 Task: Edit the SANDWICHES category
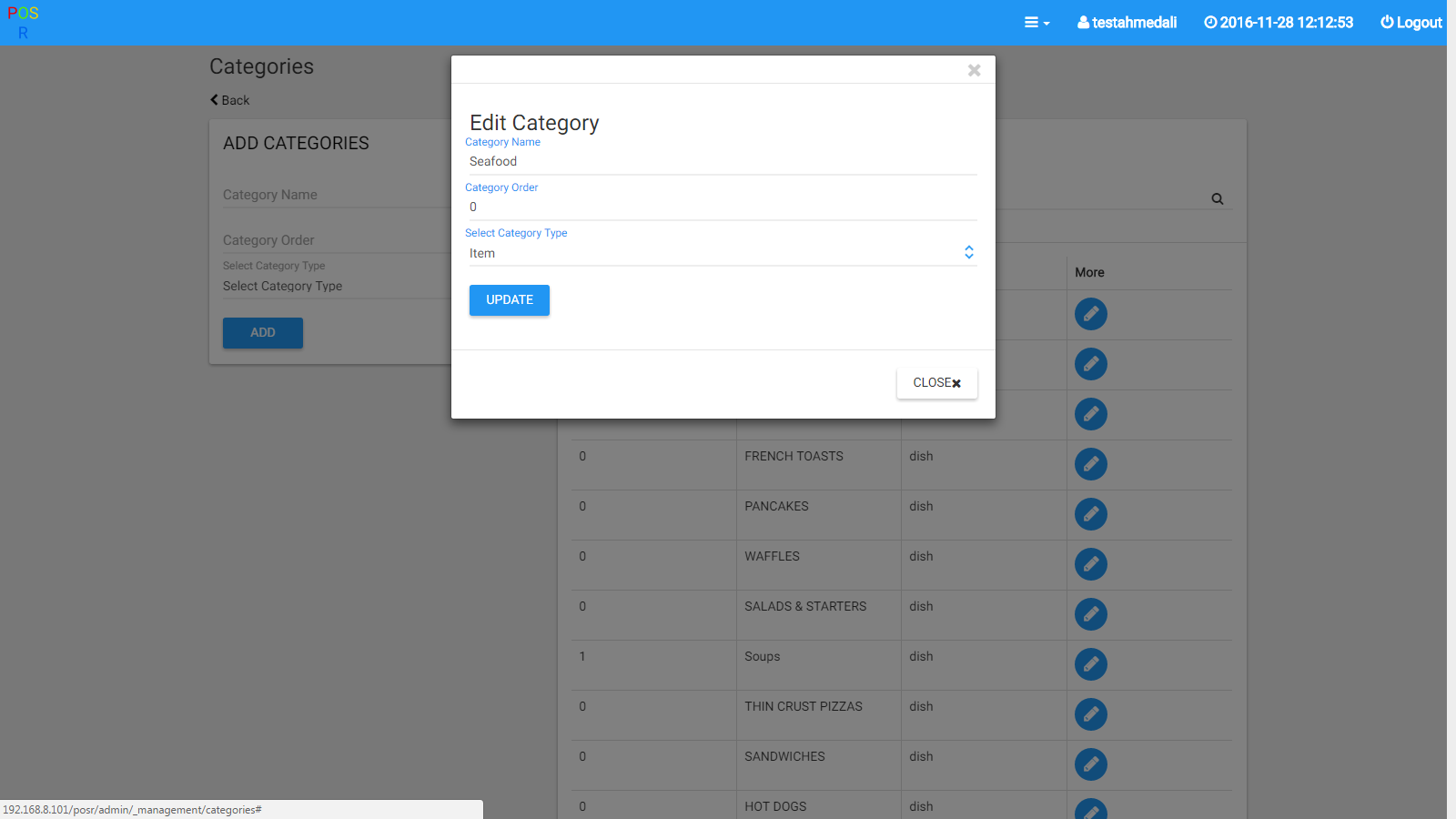pos(1090,764)
